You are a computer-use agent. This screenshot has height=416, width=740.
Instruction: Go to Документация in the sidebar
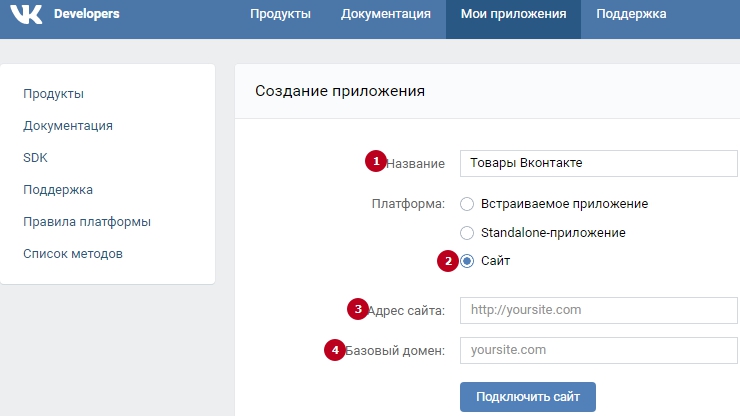tap(68, 126)
